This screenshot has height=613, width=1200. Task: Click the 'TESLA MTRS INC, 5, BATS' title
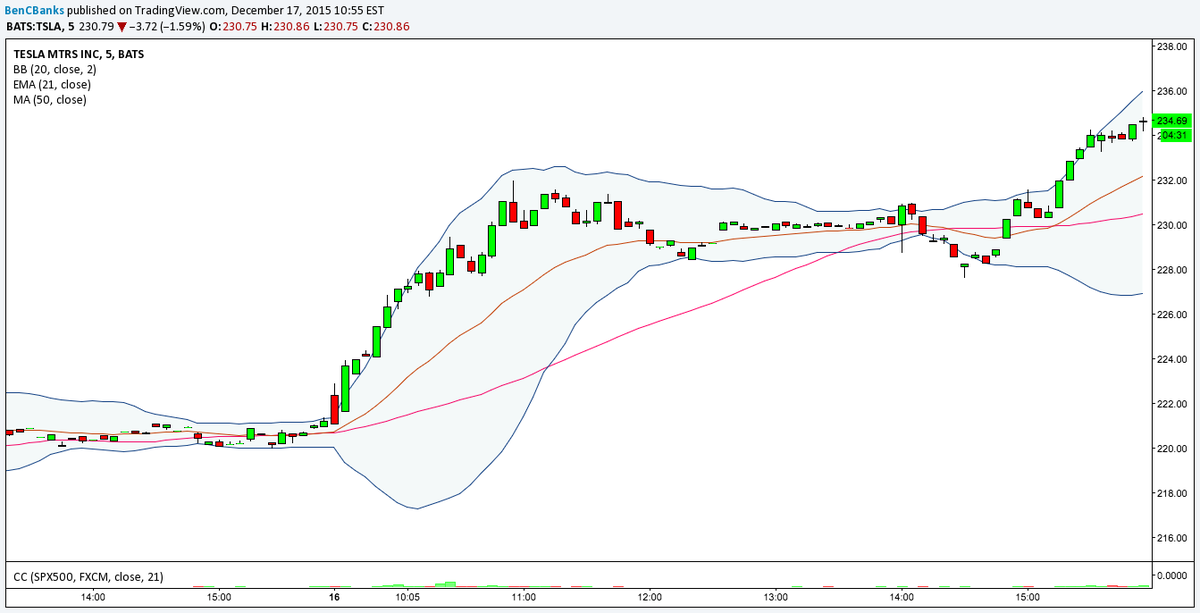tap(79, 54)
